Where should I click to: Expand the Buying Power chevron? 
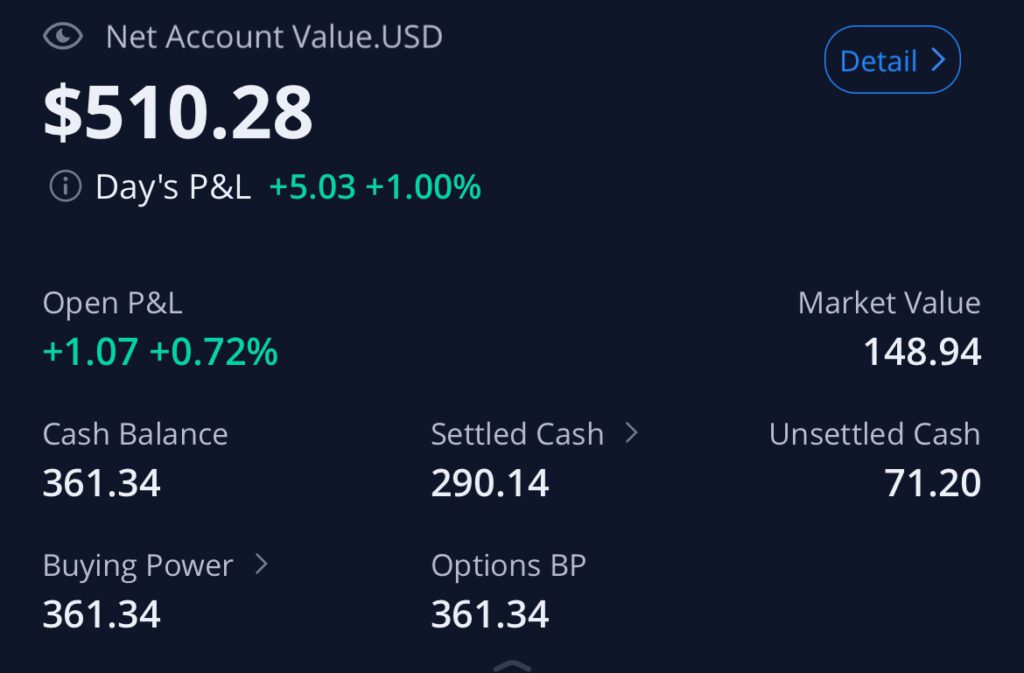point(261,564)
